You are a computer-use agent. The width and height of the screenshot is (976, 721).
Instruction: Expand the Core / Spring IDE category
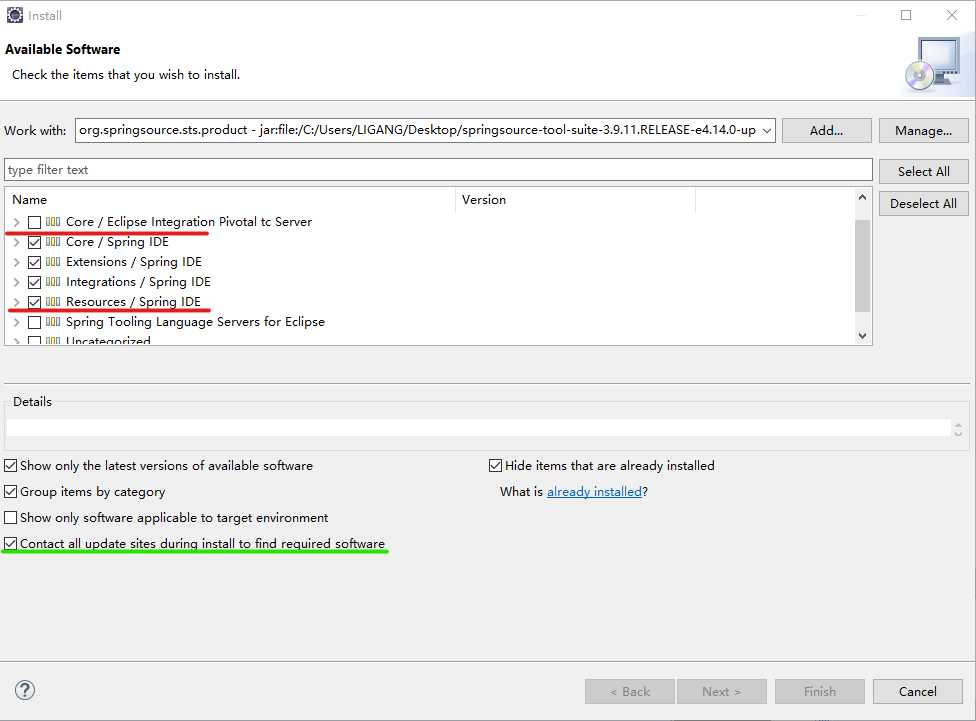[x=17, y=242]
